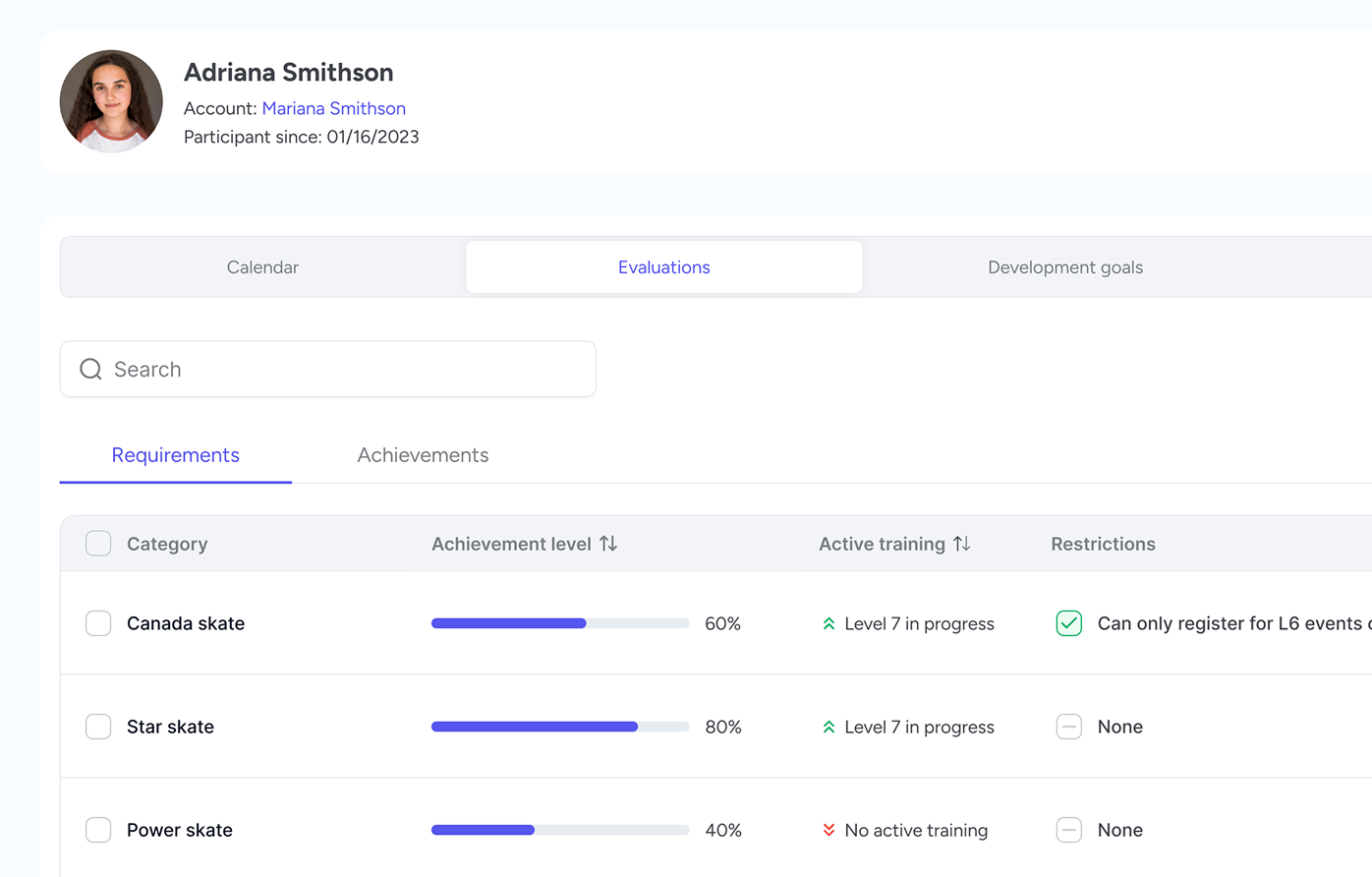Screen dimensions: 1372x877
Task: Click the restriction dash box in Power skate row
Action: point(1069,830)
